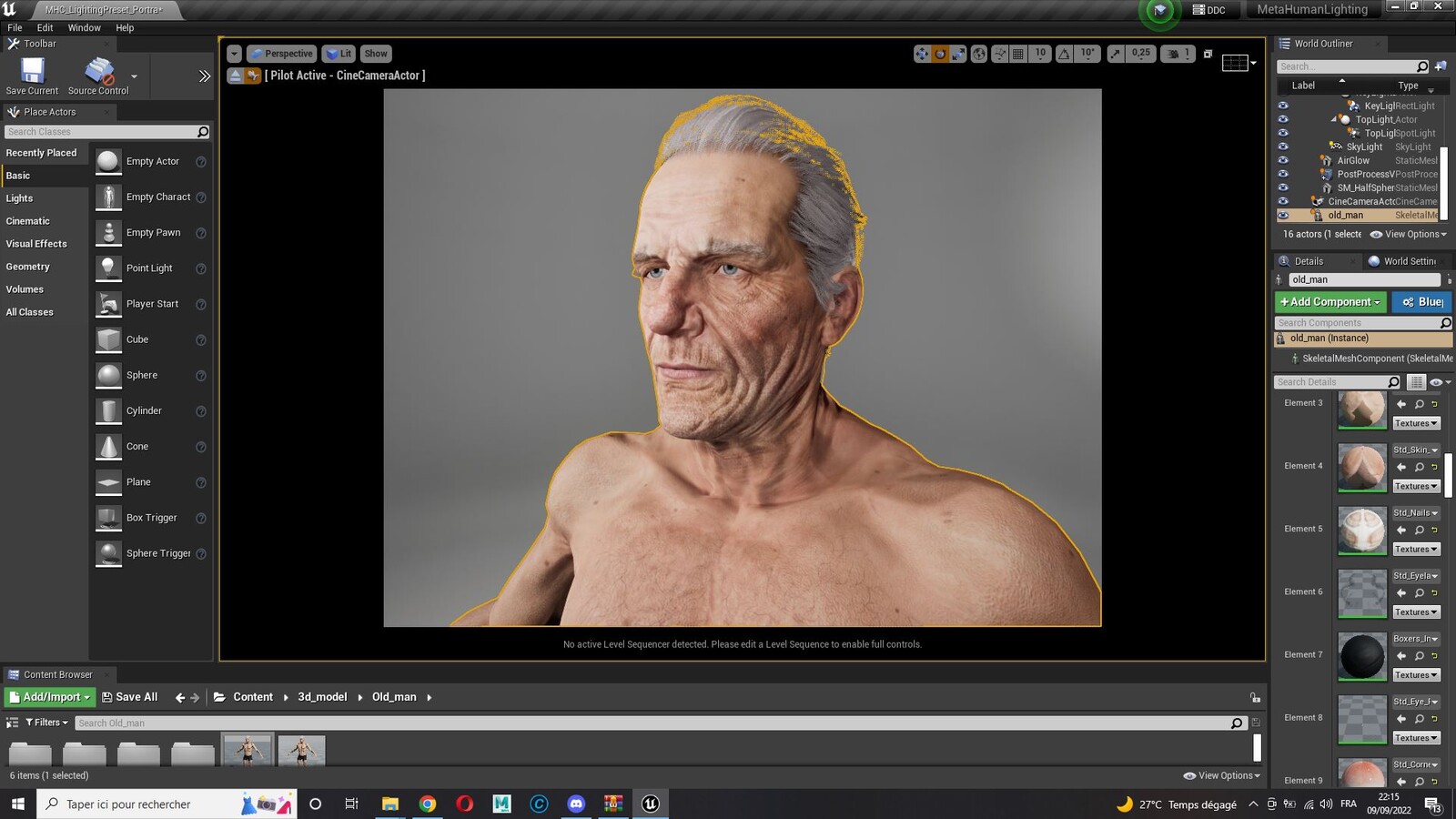This screenshot has height=819, width=1456.
Task: Expand the Filters dropdown in Content Browser
Action: (x=45, y=723)
